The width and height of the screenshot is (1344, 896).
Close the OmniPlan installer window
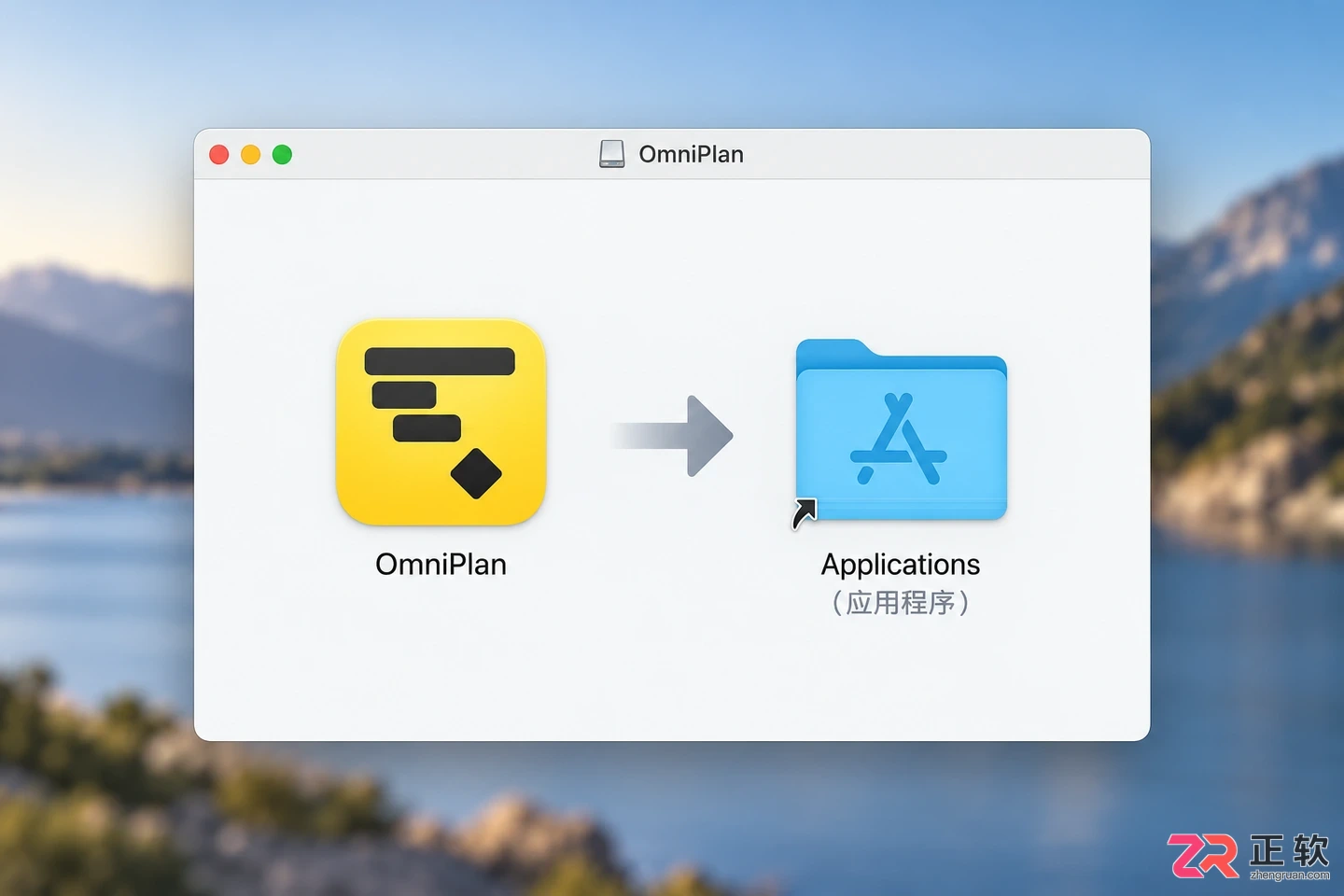click(x=219, y=155)
